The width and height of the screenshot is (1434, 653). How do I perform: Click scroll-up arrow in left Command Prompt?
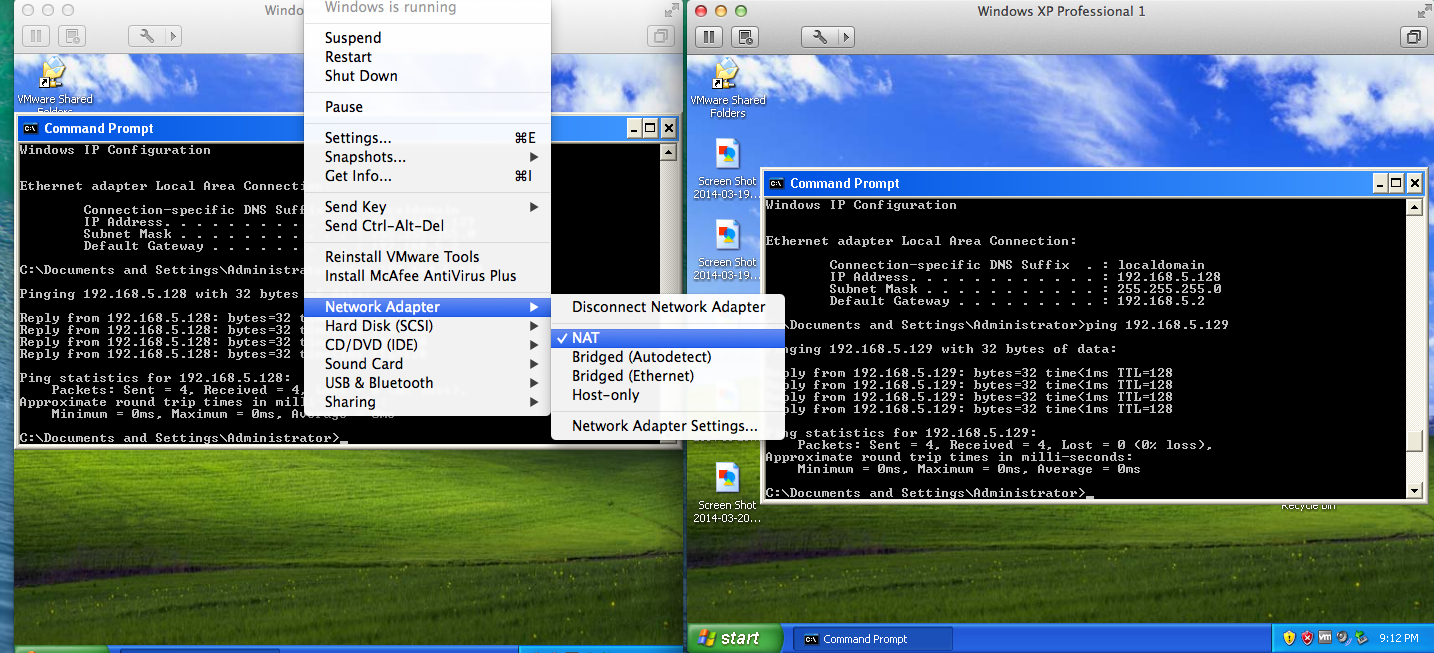[669, 152]
